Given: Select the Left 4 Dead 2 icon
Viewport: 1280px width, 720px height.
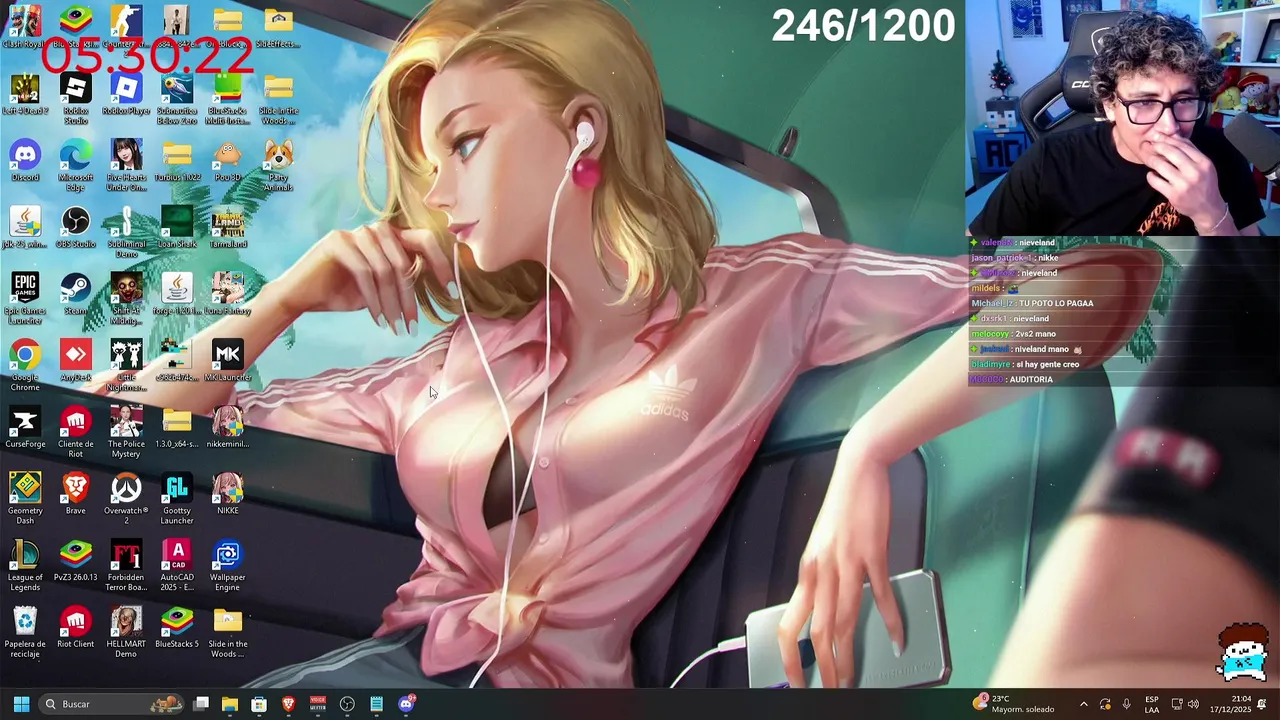Looking at the screenshot, I should 25,95.
